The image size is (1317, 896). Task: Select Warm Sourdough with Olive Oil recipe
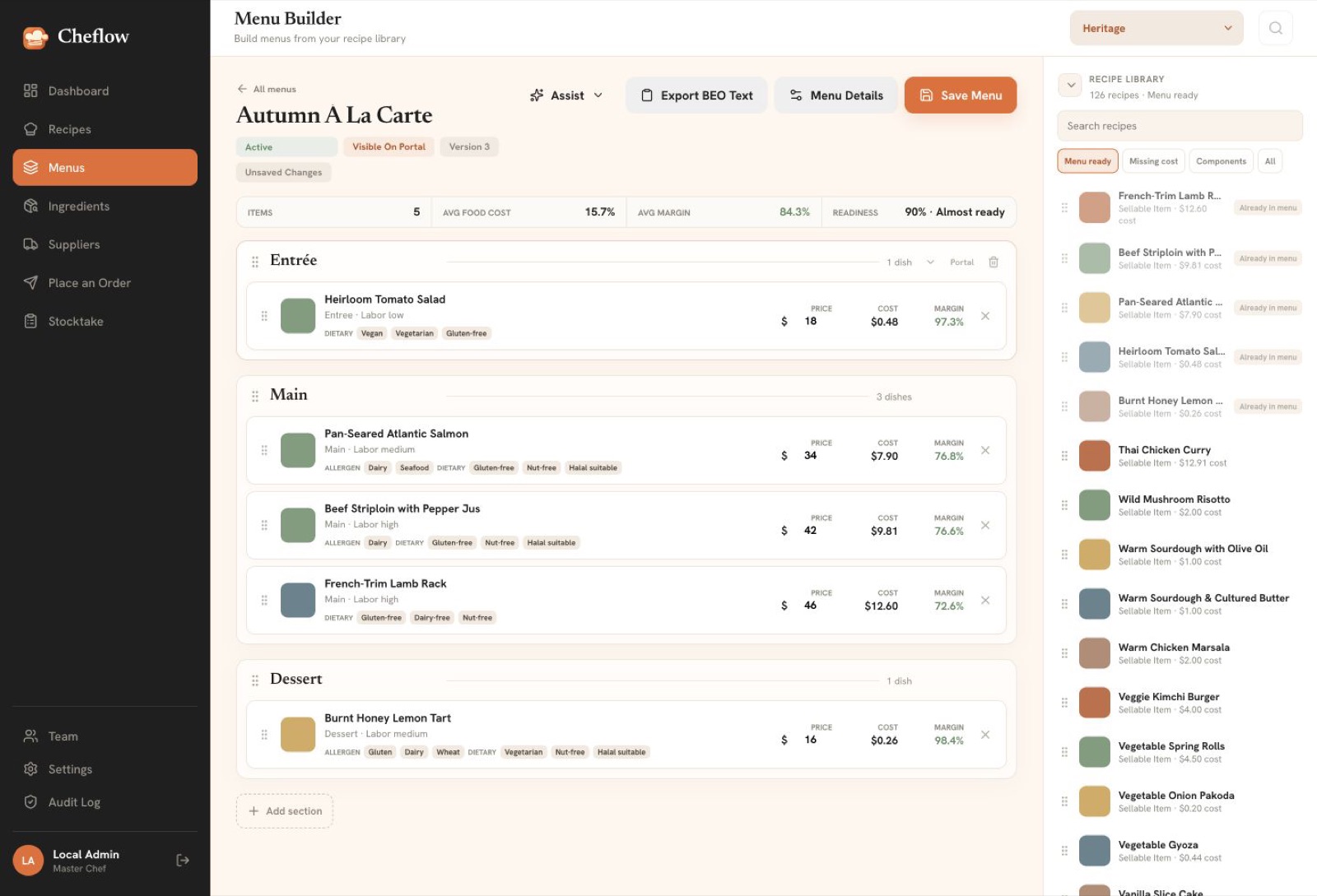click(1180, 555)
